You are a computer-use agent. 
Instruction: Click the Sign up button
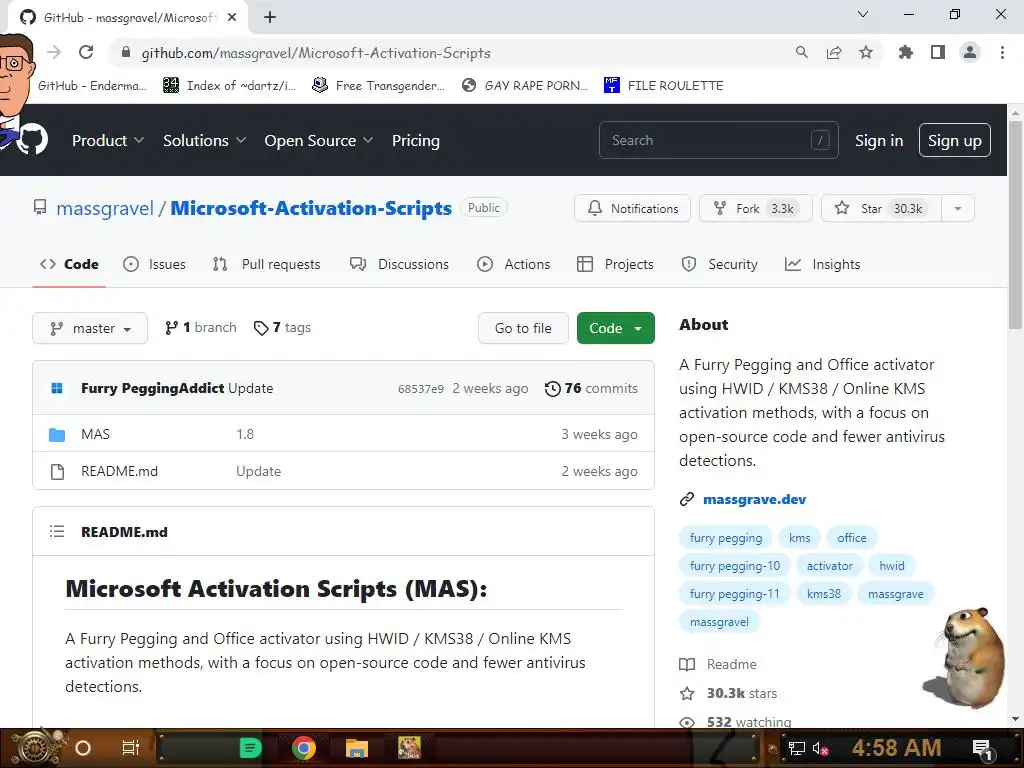[x=955, y=140]
